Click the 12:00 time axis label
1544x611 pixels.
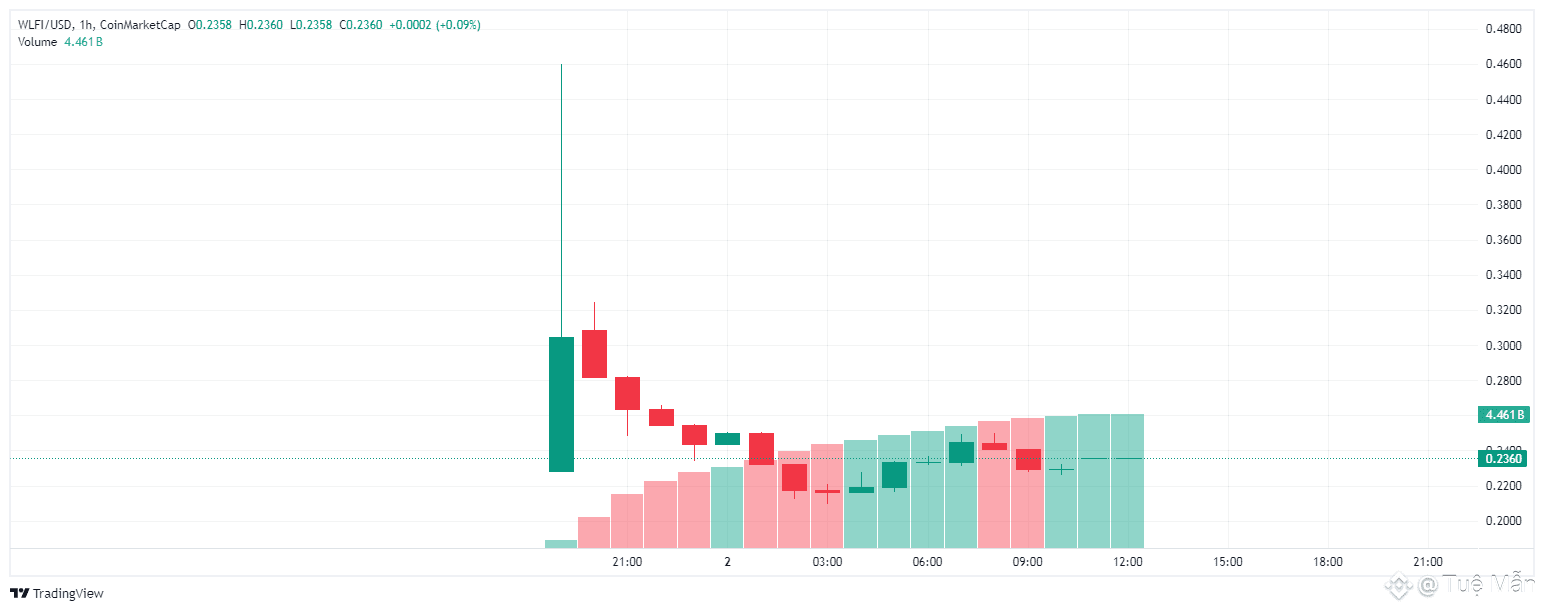[1127, 562]
